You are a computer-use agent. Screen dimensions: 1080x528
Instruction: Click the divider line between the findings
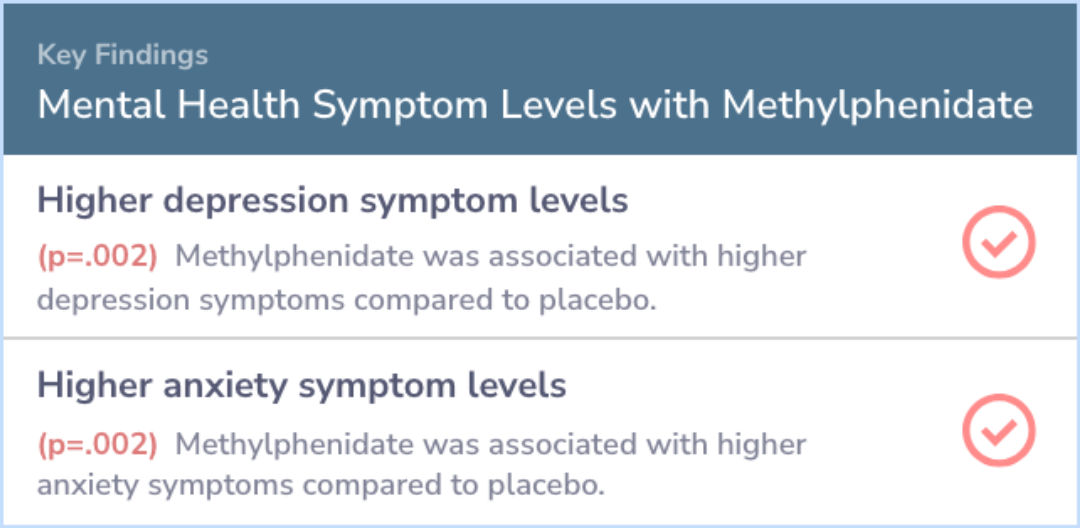pos(540,338)
